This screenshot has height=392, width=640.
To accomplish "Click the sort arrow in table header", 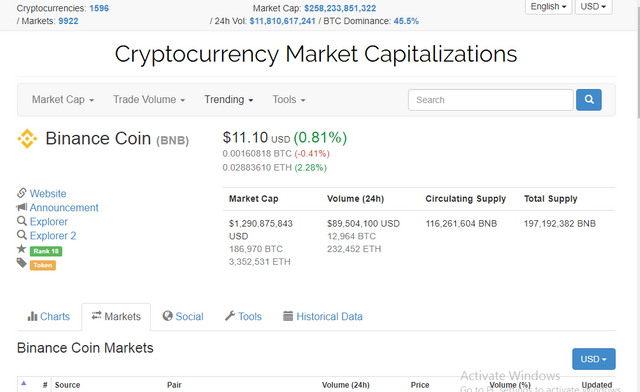I will [x=24, y=383].
